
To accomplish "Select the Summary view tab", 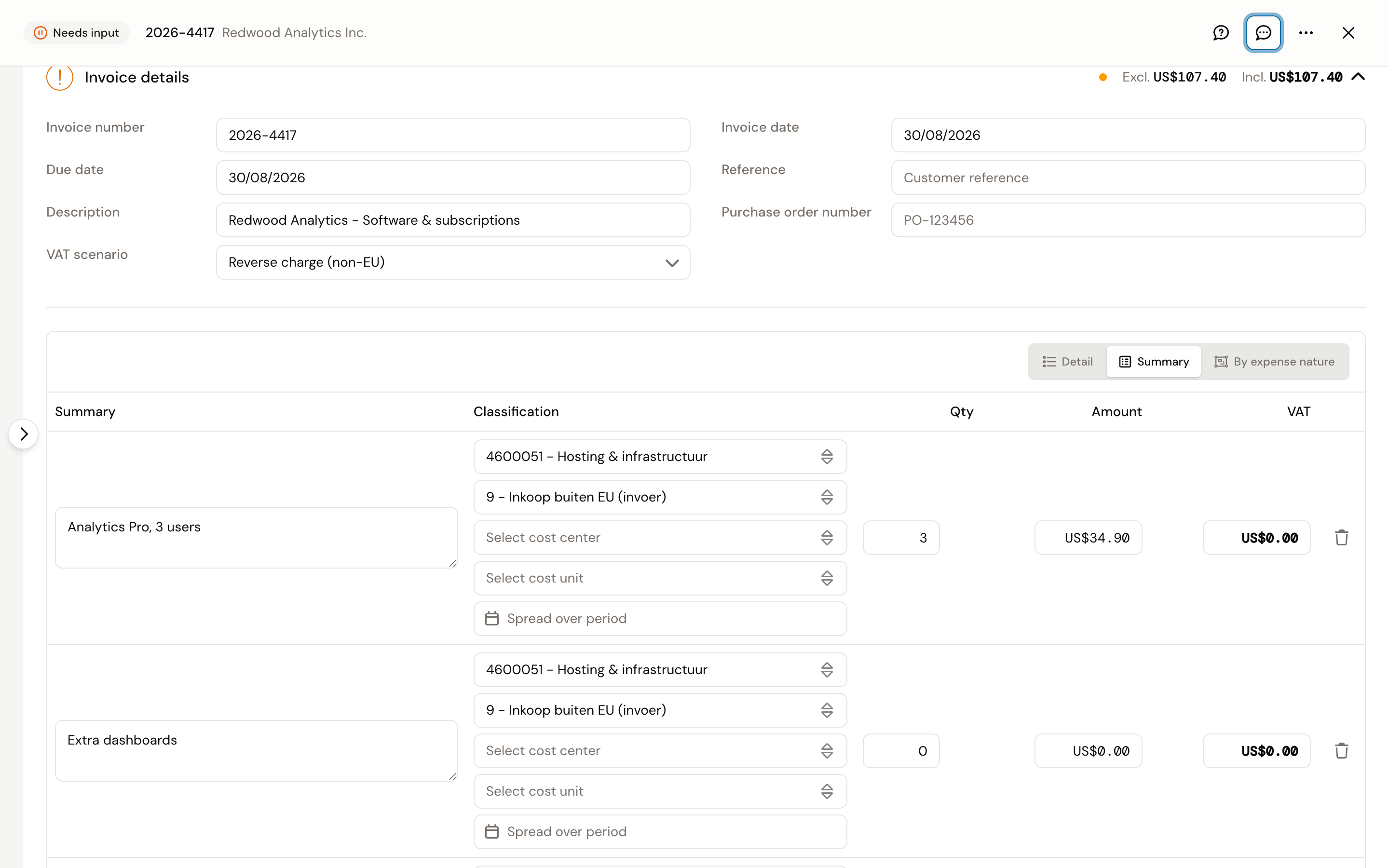I will coord(1154,362).
